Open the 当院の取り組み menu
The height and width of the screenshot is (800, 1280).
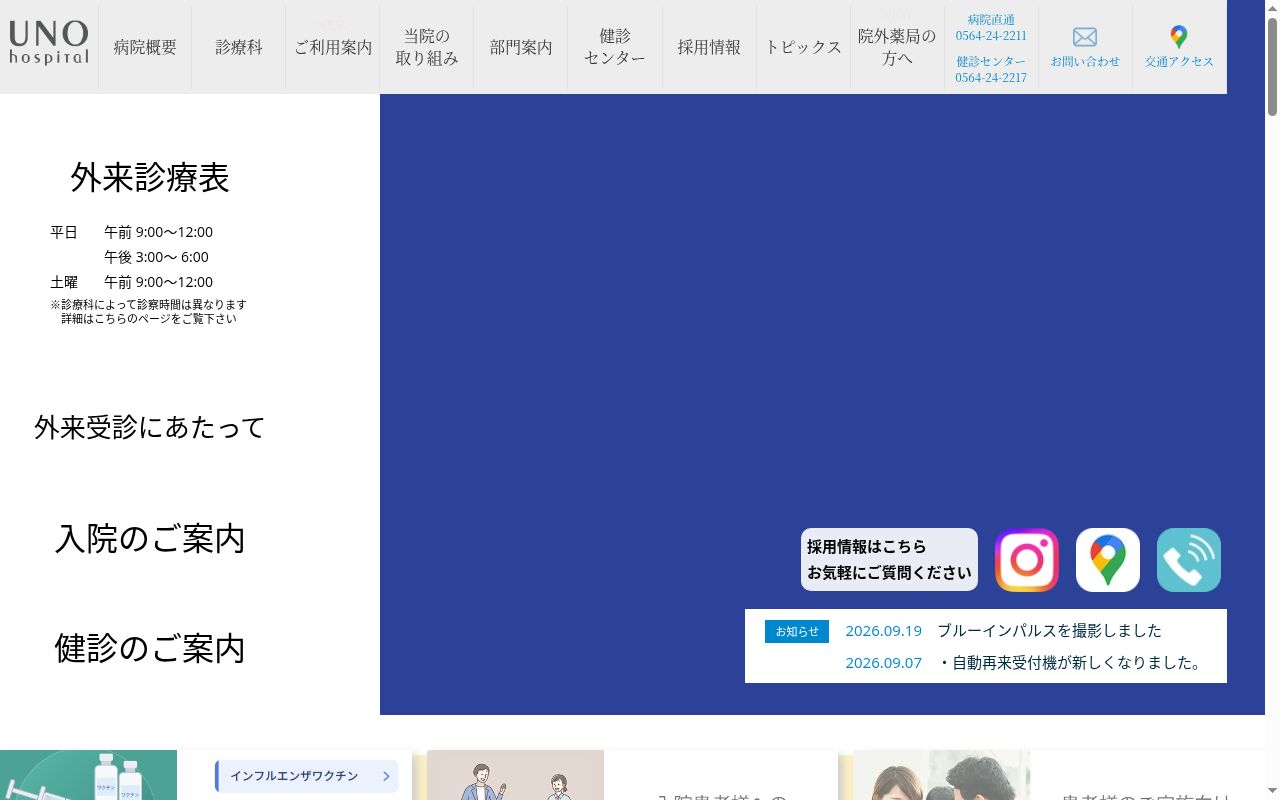pyautogui.click(x=427, y=47)
